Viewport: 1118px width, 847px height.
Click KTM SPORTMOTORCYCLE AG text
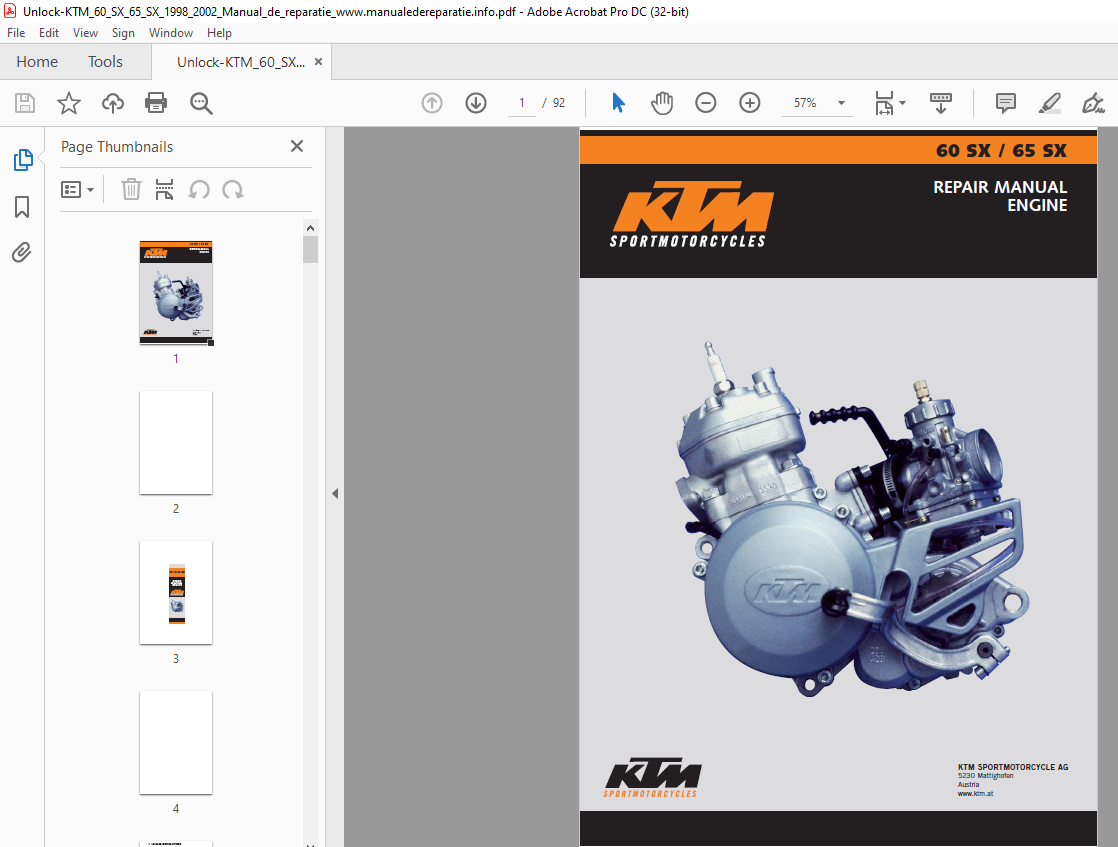[1012, 767]
